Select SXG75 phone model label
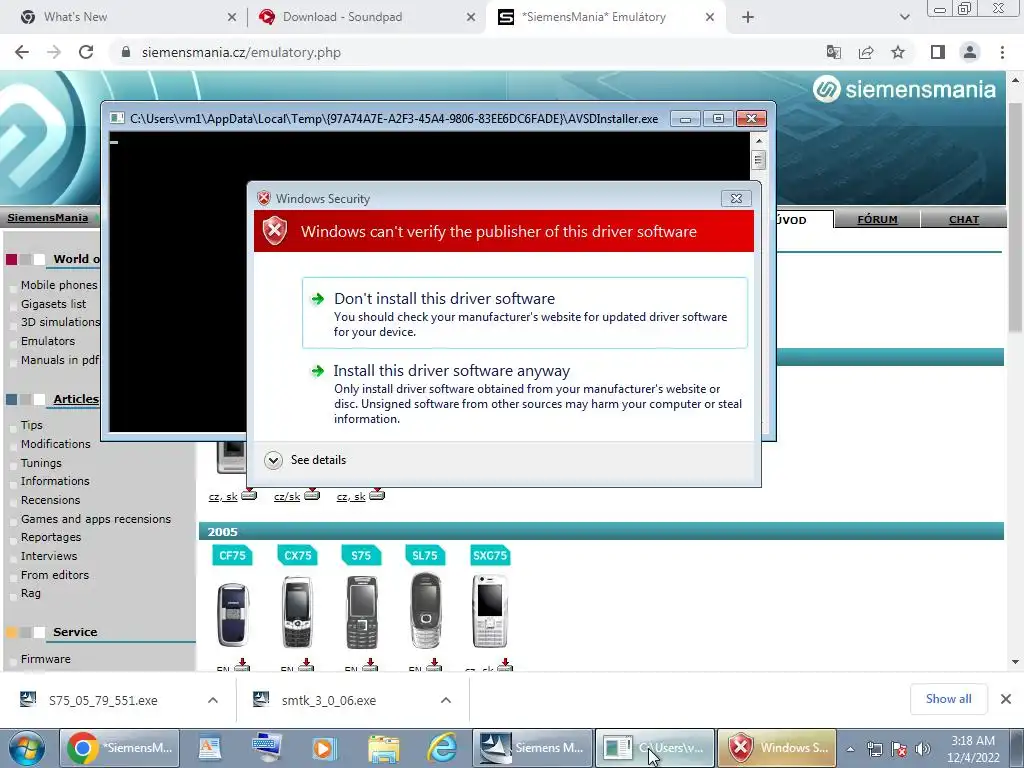 (490, 556)
